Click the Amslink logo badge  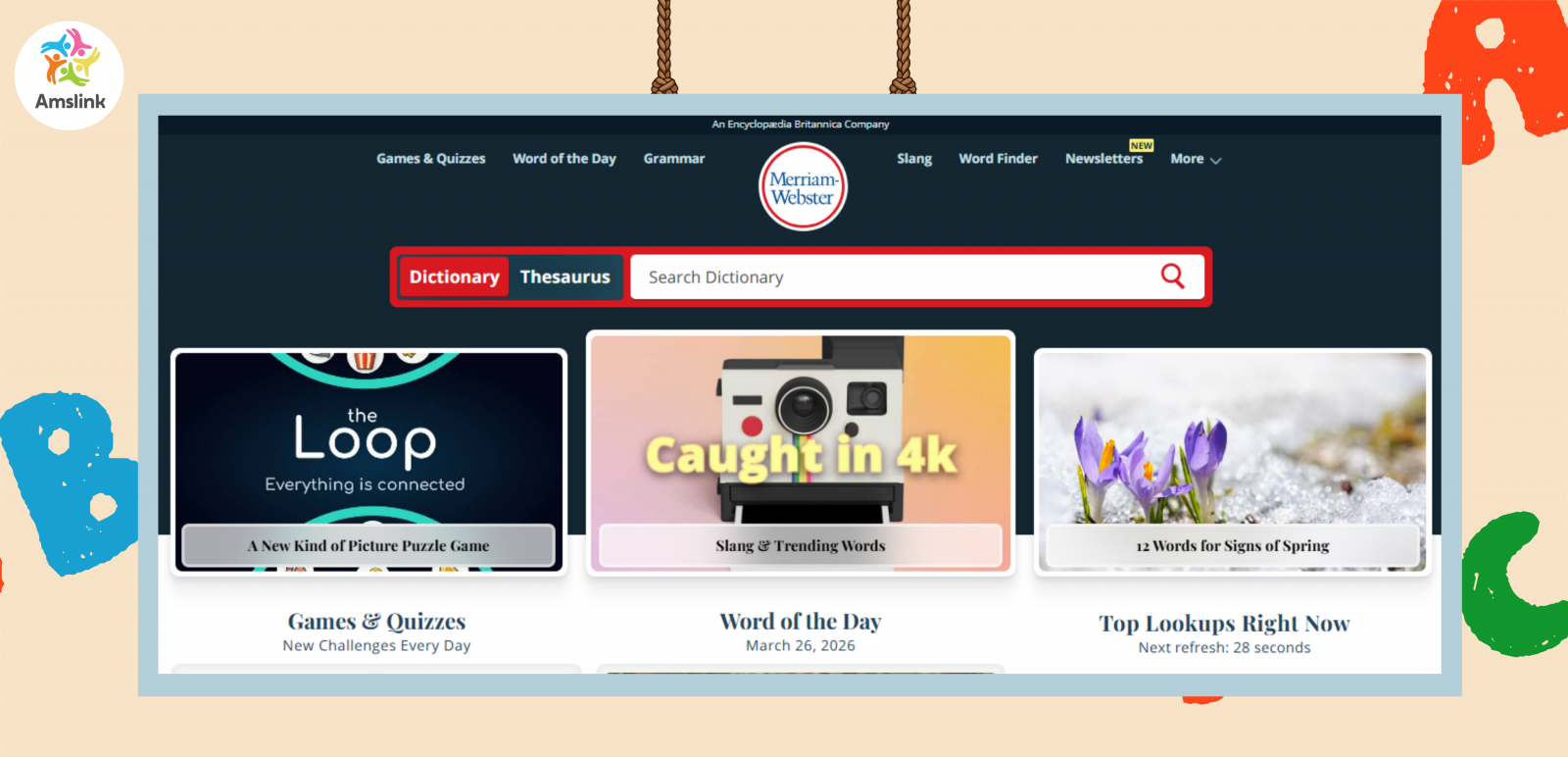point(70,76)
